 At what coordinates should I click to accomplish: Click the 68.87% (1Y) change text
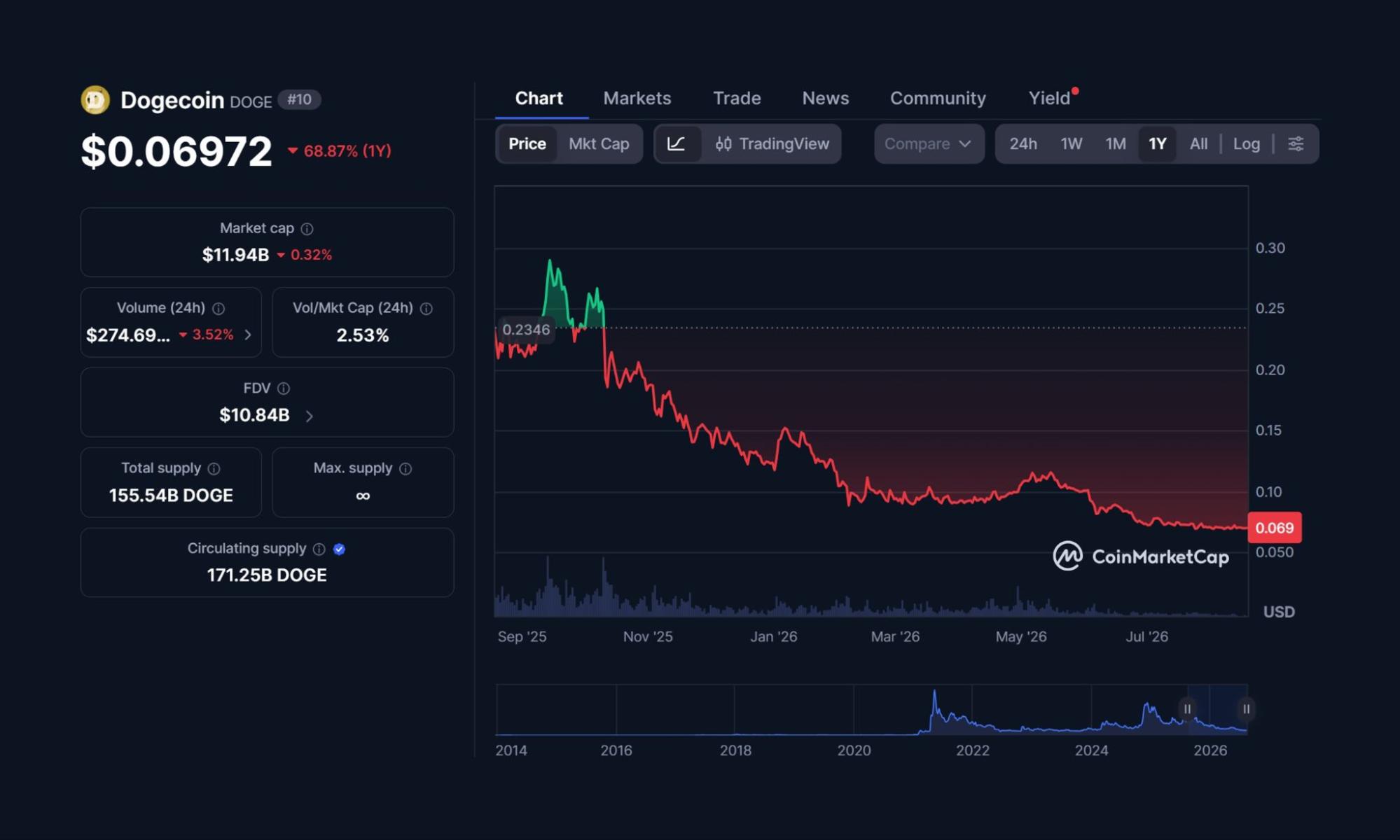pyautogui.click(x=347, y=151)
